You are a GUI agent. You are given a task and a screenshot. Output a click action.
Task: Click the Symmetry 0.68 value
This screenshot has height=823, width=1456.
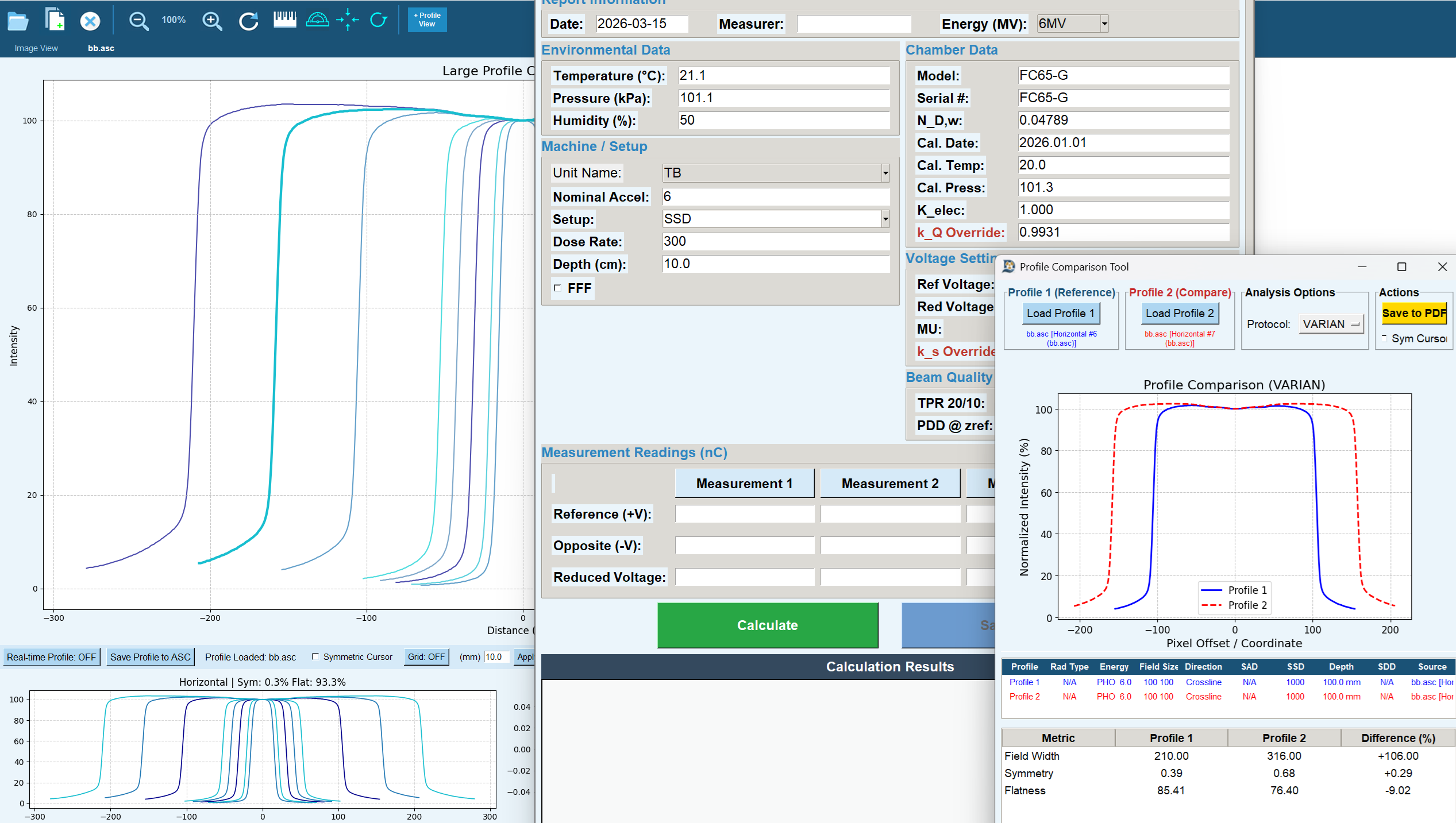(x=1284, y=774)
